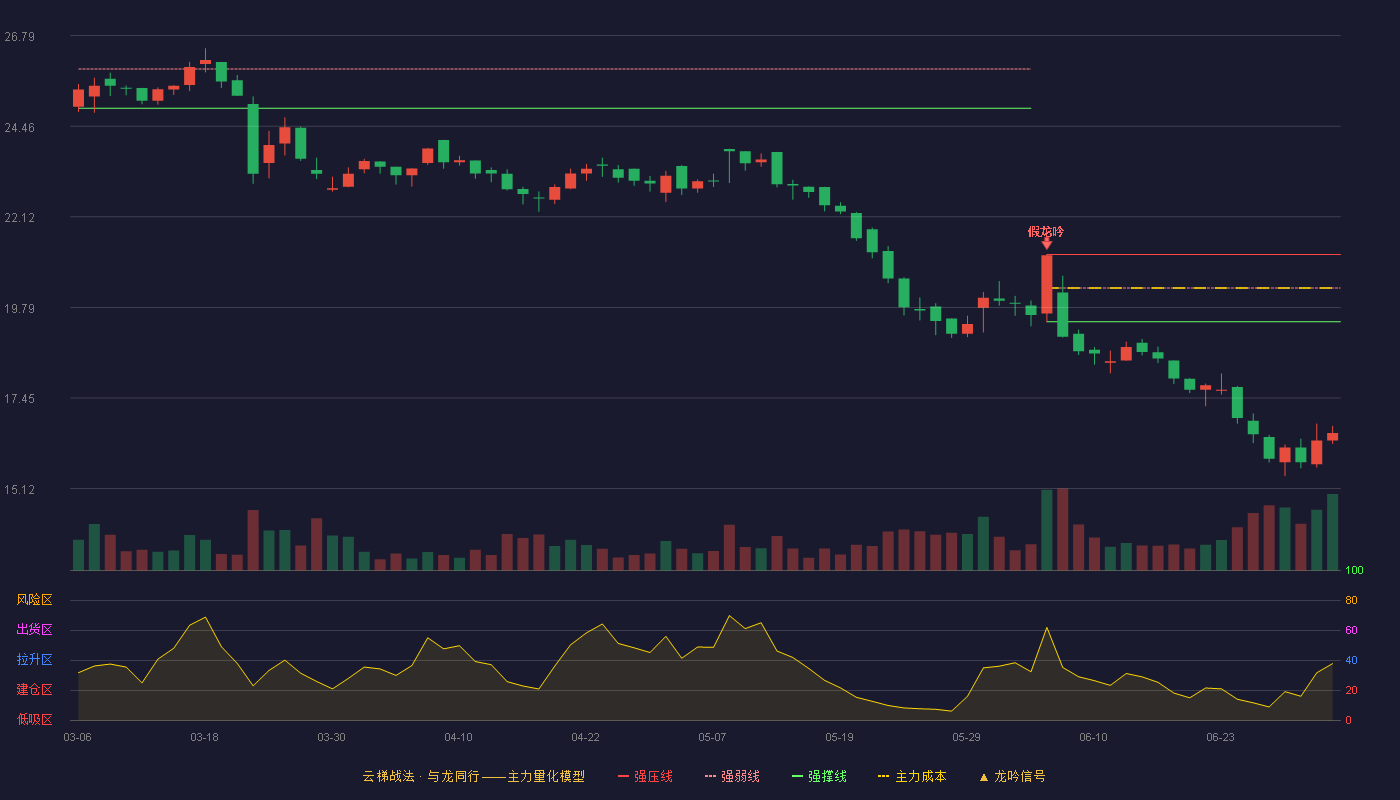Click the orange 80 indicator axis value
The image size is (1400, 800).
click(x=1351, y=600)
